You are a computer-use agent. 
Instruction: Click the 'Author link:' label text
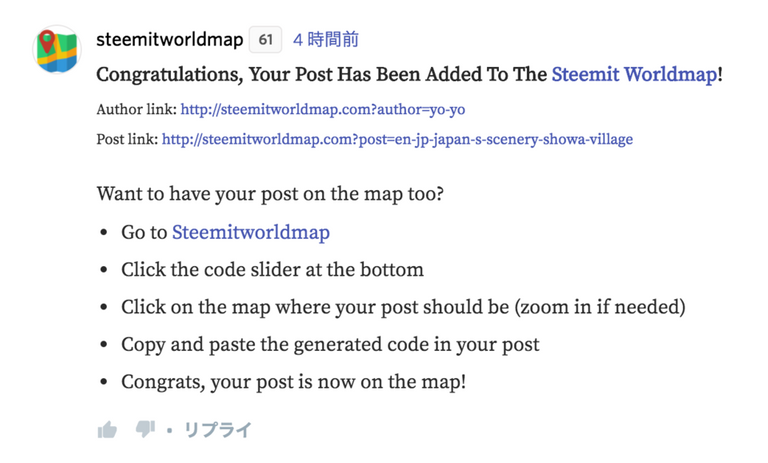coord(137,109)
